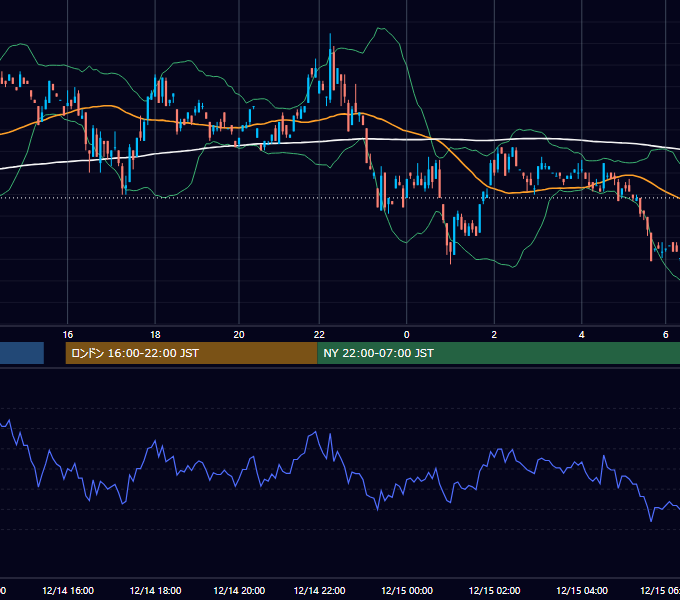Click the 12/14 16:00 date label

point(68,590)
